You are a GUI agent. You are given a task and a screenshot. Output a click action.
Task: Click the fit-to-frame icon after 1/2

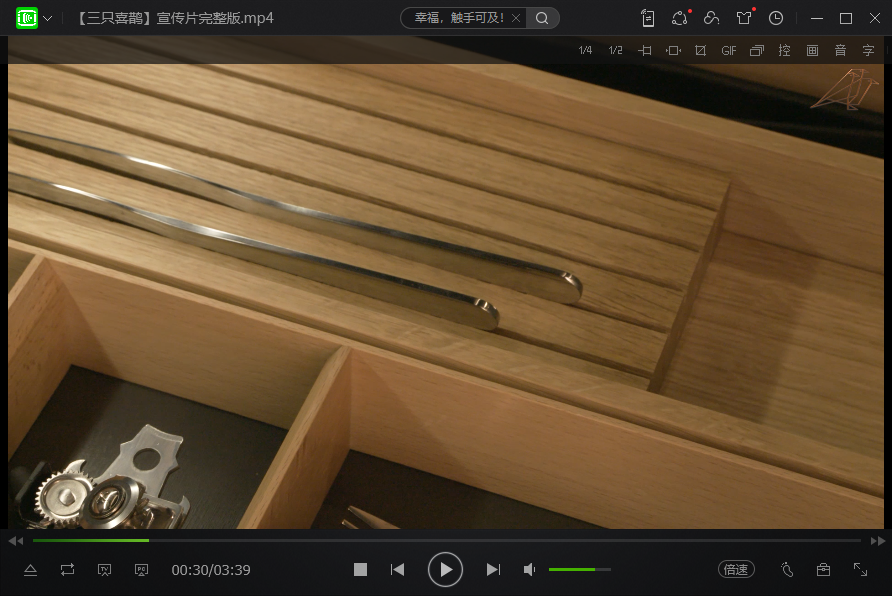coord(645,51)
